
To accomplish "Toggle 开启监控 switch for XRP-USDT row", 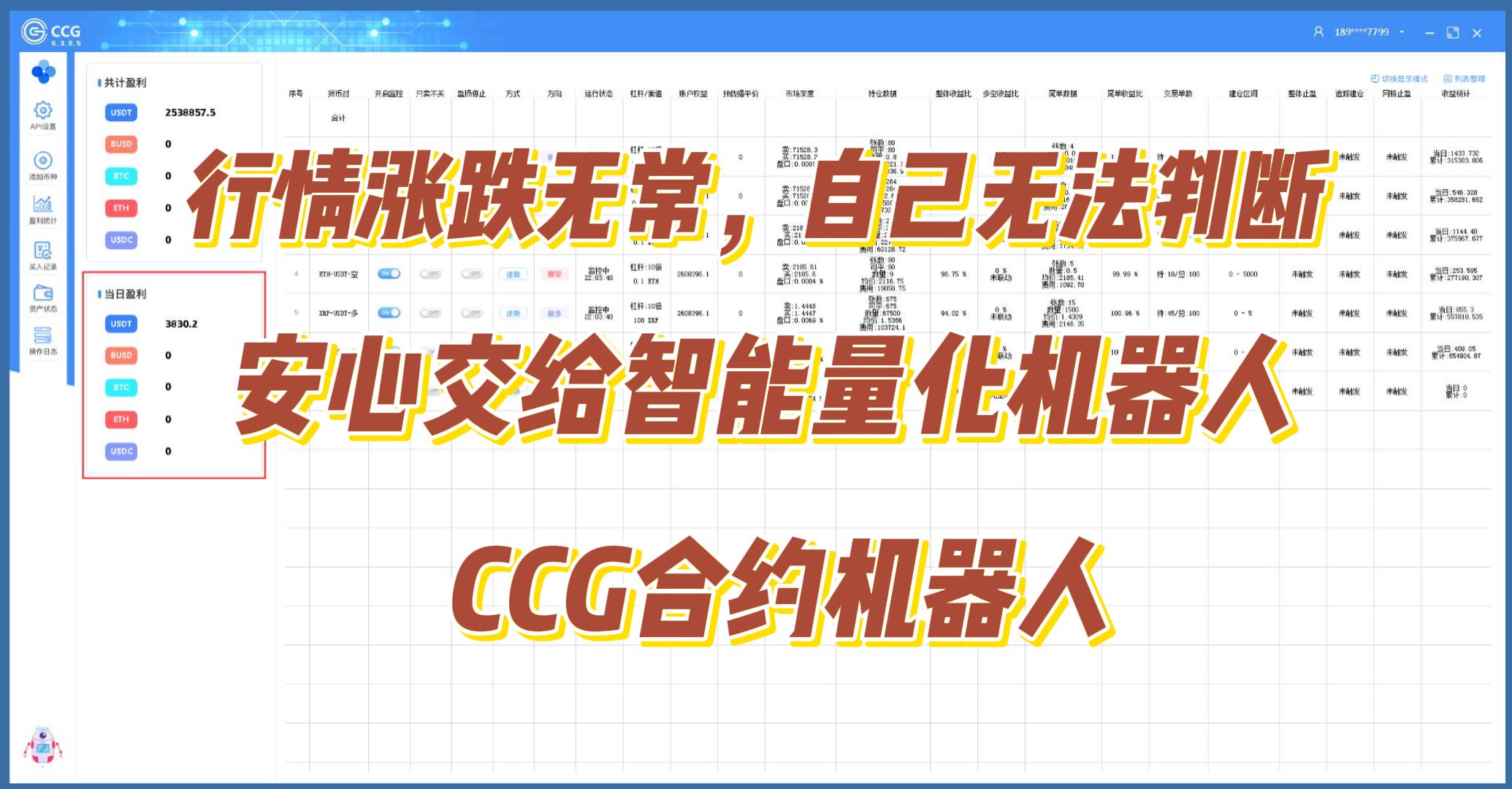I will click(x=389, y=313).
